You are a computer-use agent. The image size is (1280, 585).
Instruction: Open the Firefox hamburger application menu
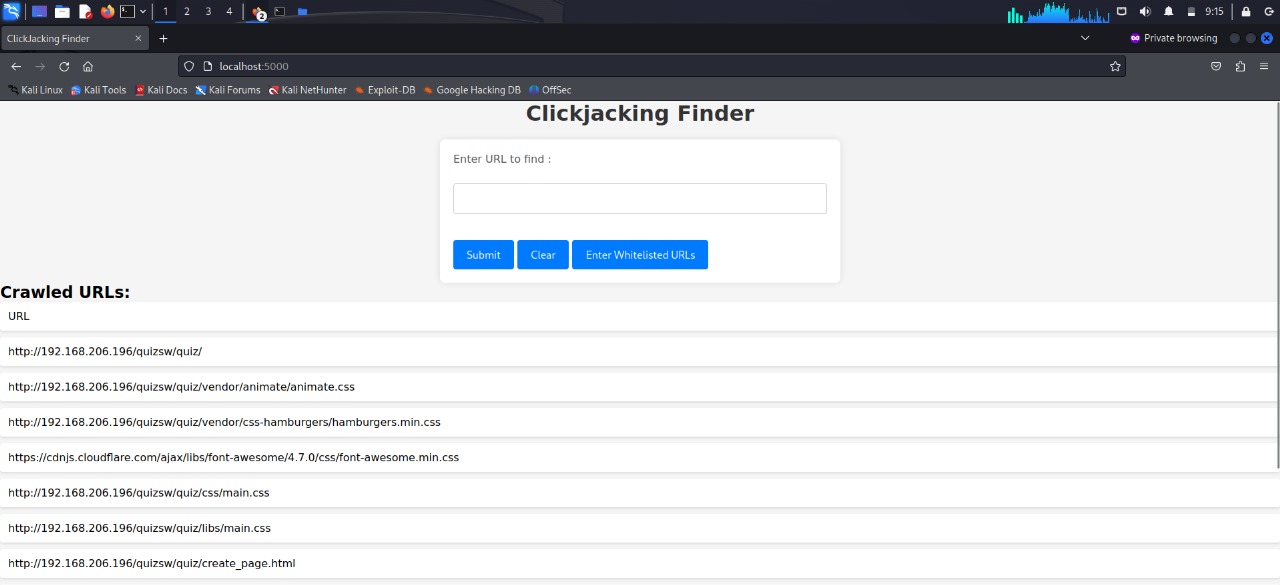click(1264, 66)
